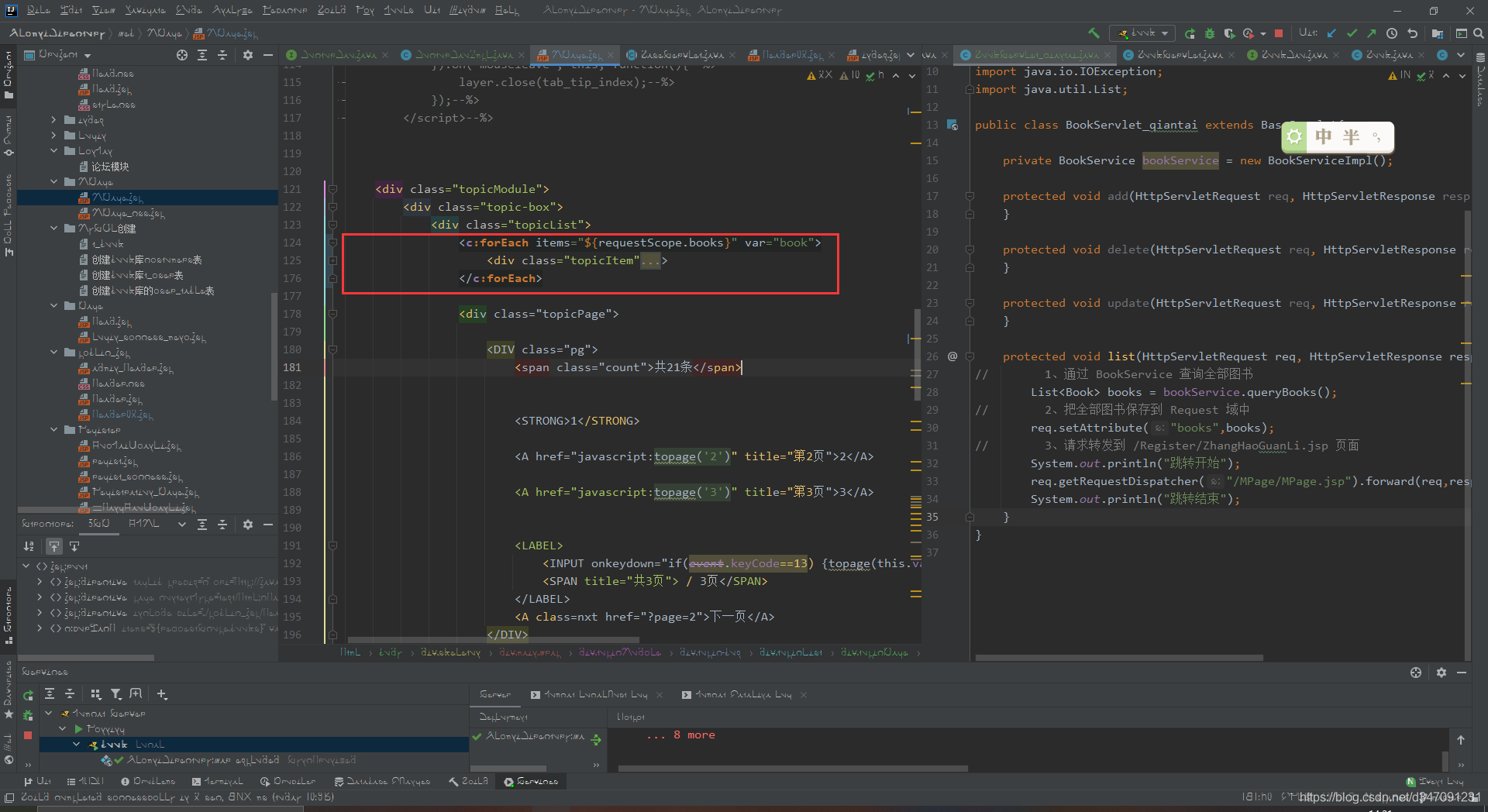This screenshot has width=1488, height=812.
Task: Hide the Project panel with minus icon
Action: (x=268, y=55)
